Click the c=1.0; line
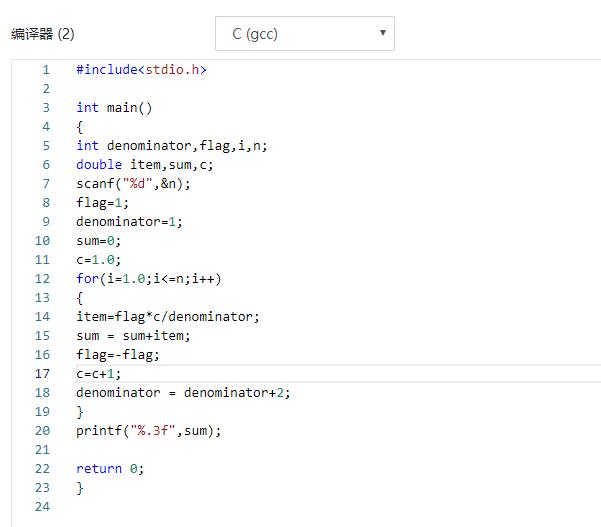Viewport: 601px width, 527px height. pyautogui.click(x=99, y=260)
